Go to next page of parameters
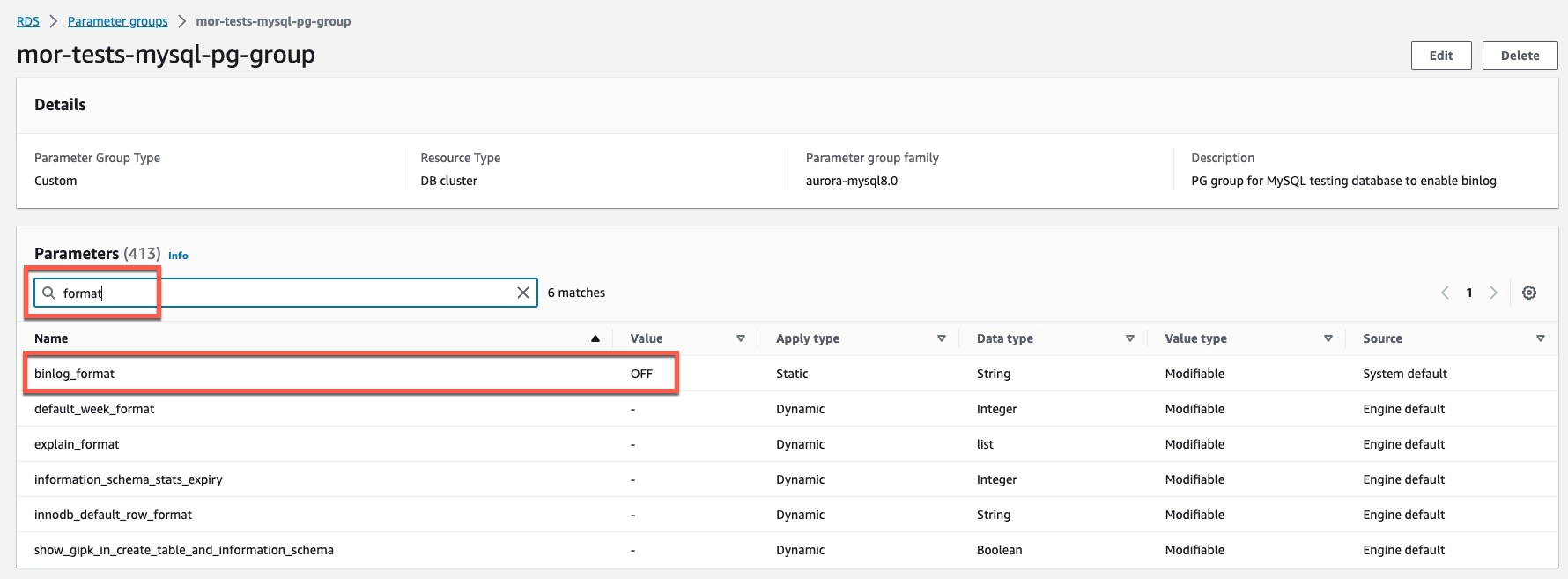The width and height of the screenshot is (1568, 579). click(x=1493, y=293)
